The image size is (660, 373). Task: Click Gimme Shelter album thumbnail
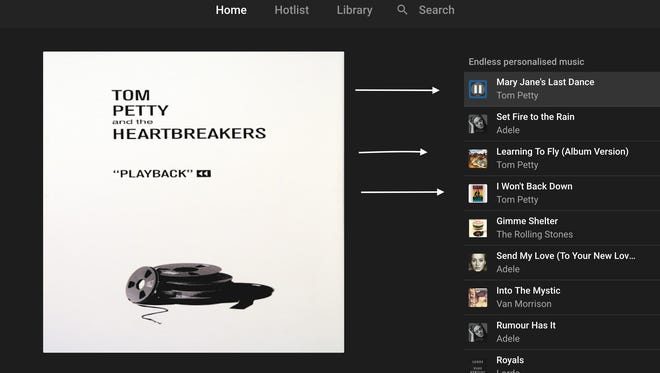[x=478, y=228]
